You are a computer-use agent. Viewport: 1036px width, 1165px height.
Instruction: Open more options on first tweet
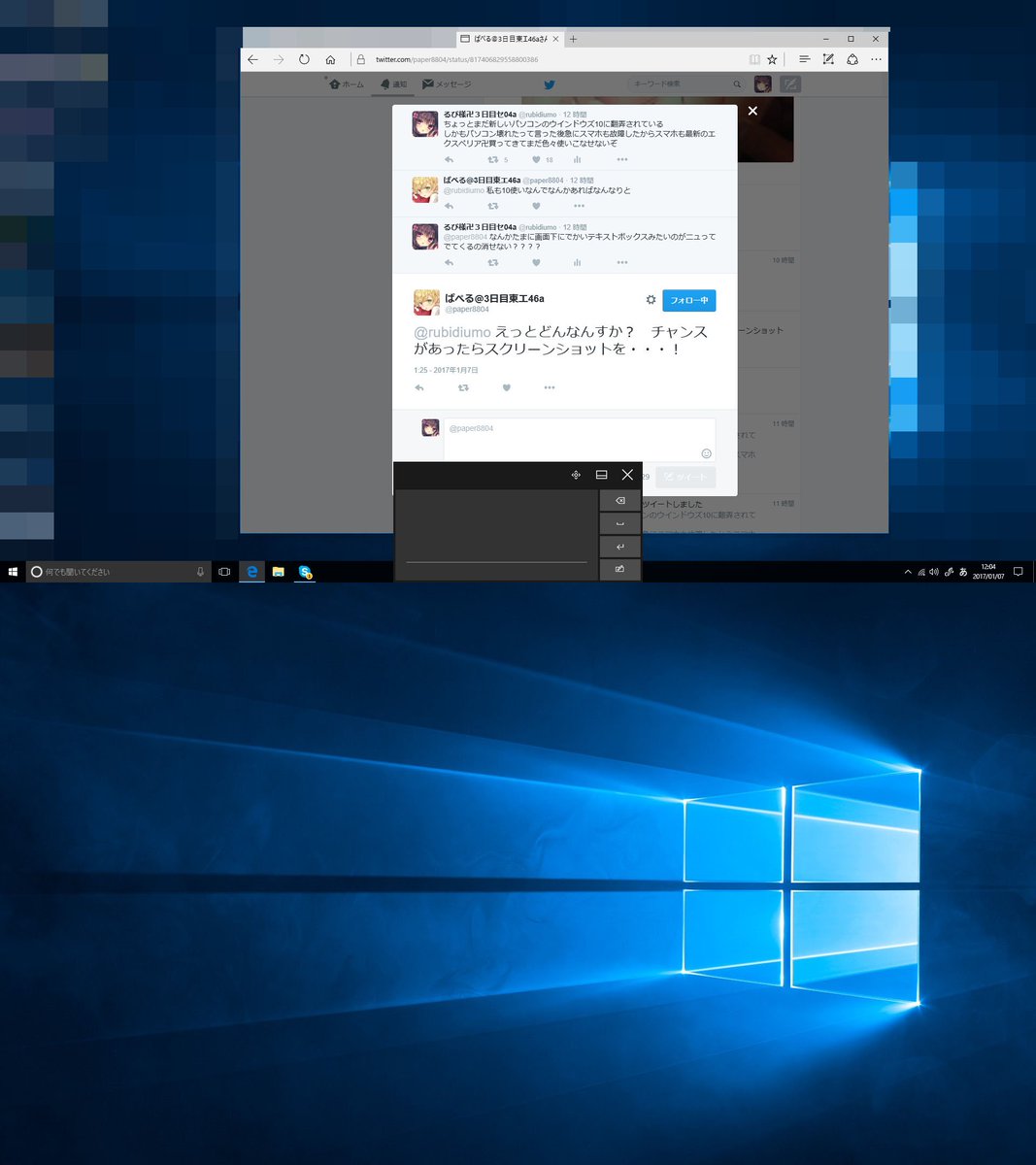tap(621, 159)
